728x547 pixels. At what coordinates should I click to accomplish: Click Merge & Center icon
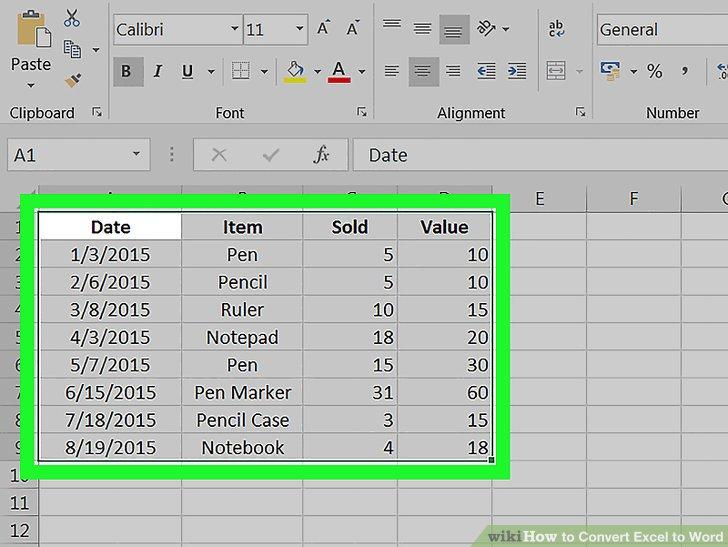point(556,71)
